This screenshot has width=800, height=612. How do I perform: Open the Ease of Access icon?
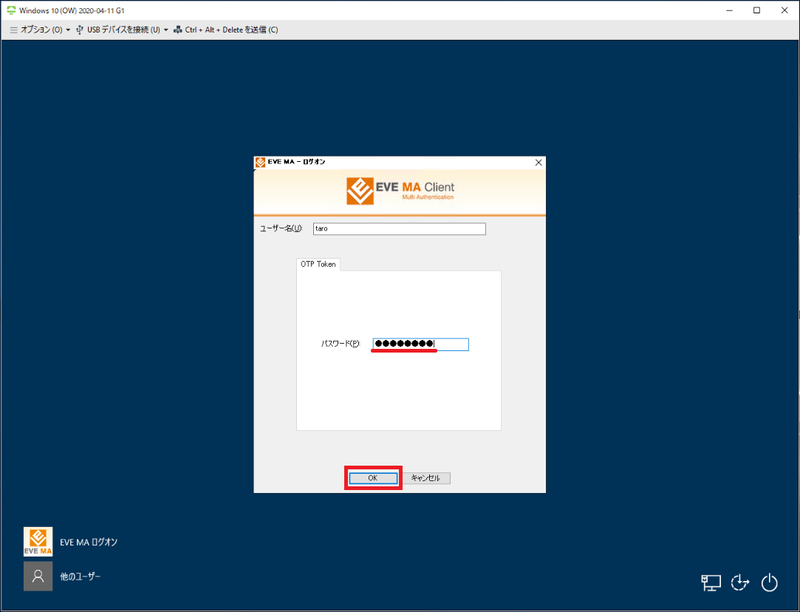click(740, 582)
